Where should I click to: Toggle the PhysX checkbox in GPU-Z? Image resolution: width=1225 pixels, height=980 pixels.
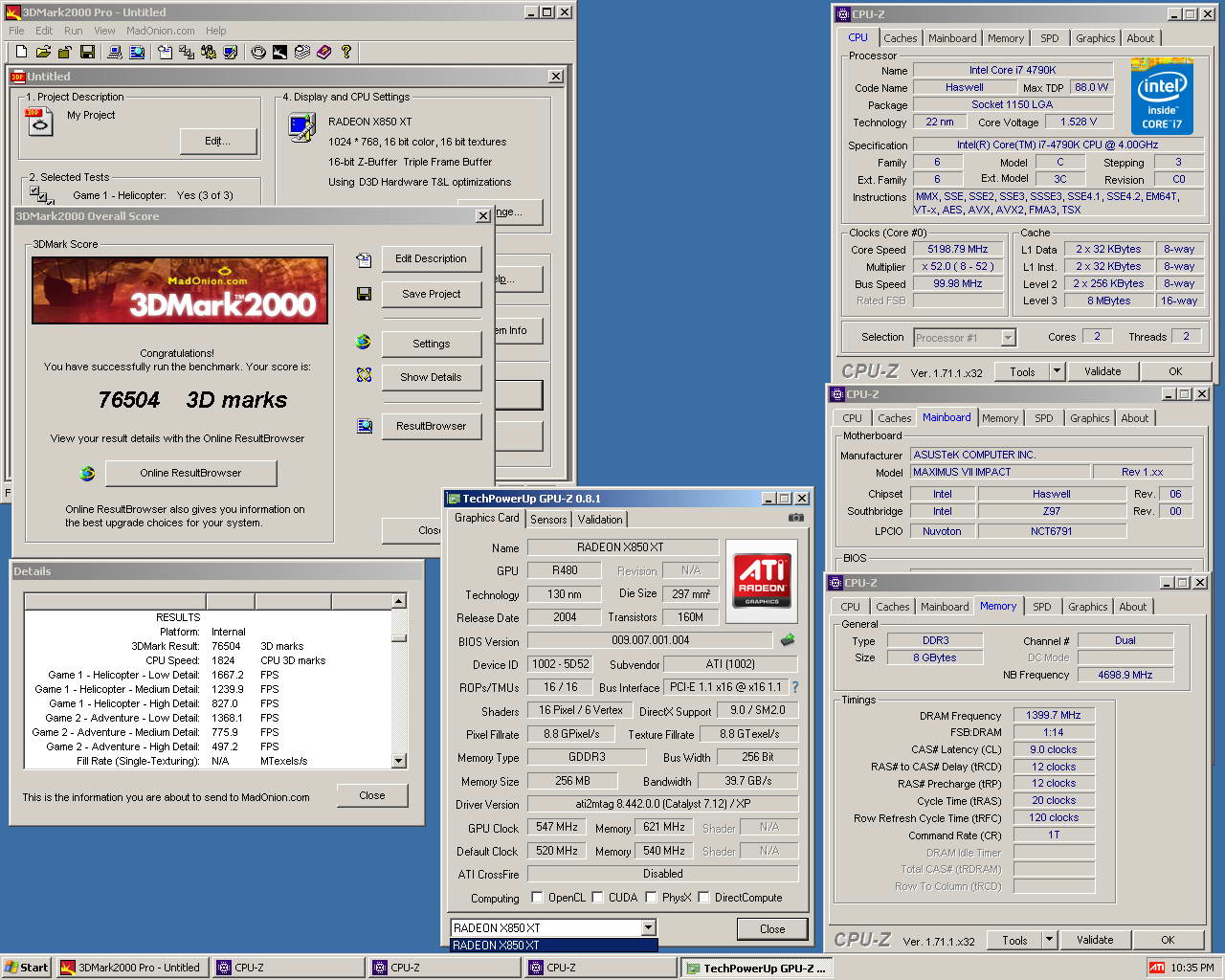(651, 898)
